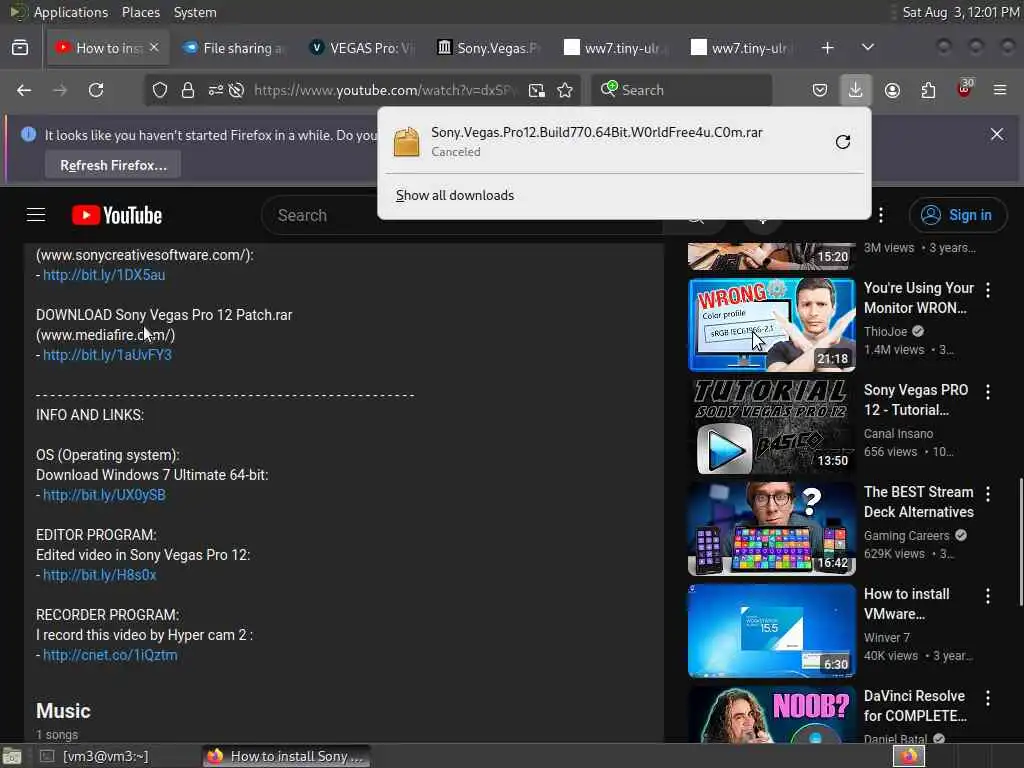Bookmark this page with the star
The width and height of the screenshot is (1024, 768).
[x=565, y=90]
